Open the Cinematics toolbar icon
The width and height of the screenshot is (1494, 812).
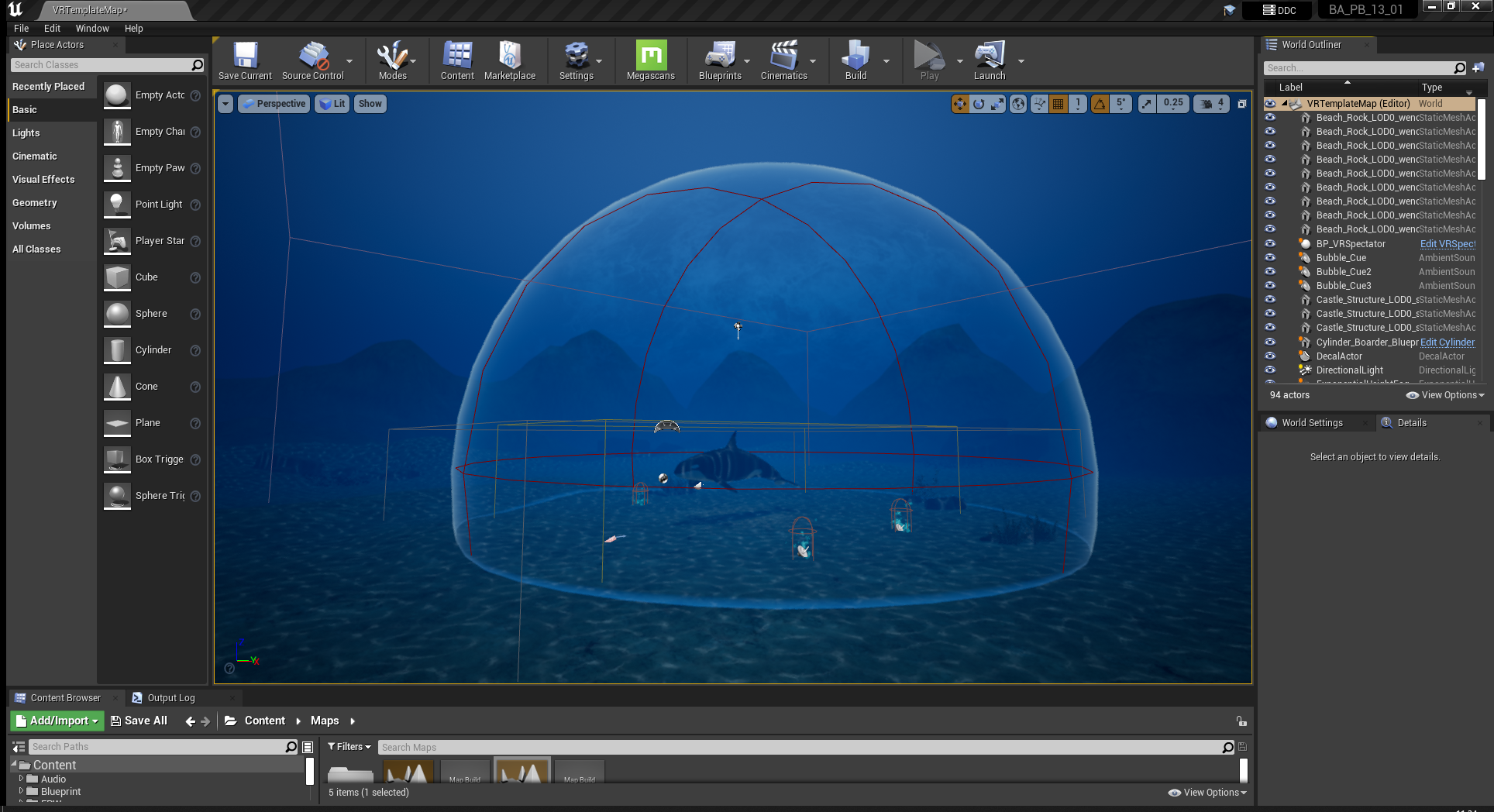click(x=784, y=60)
